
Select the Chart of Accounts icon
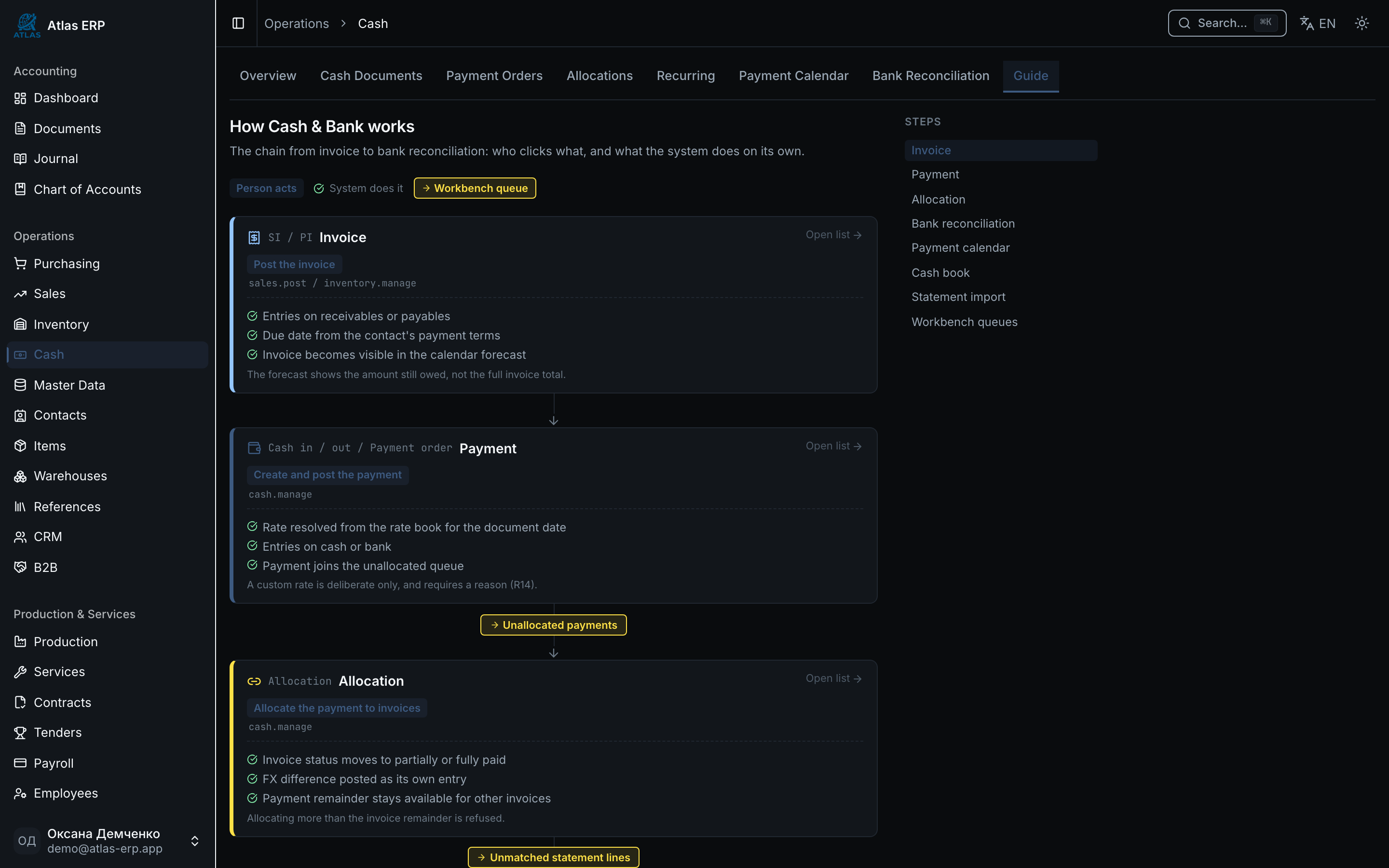point(20,189)
